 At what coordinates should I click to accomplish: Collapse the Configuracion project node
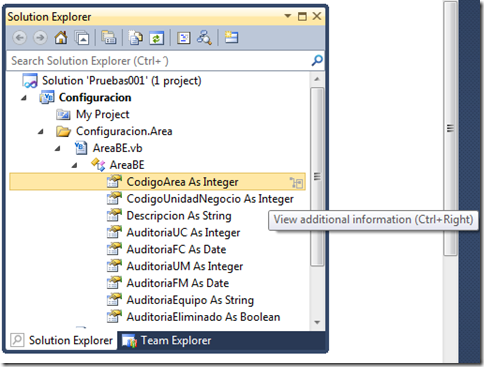tap(24, 98)
